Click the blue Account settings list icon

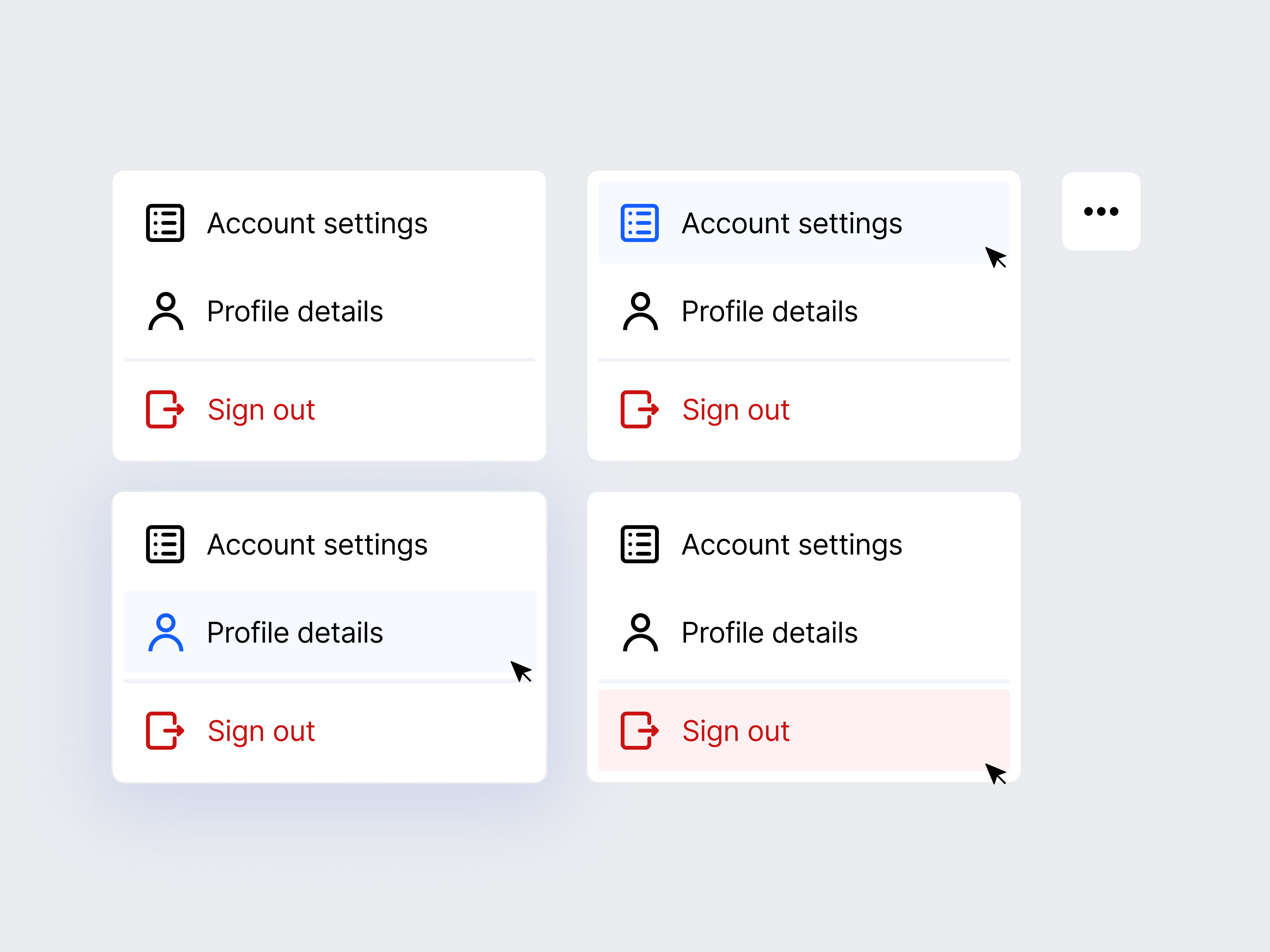tap(639, 223)
